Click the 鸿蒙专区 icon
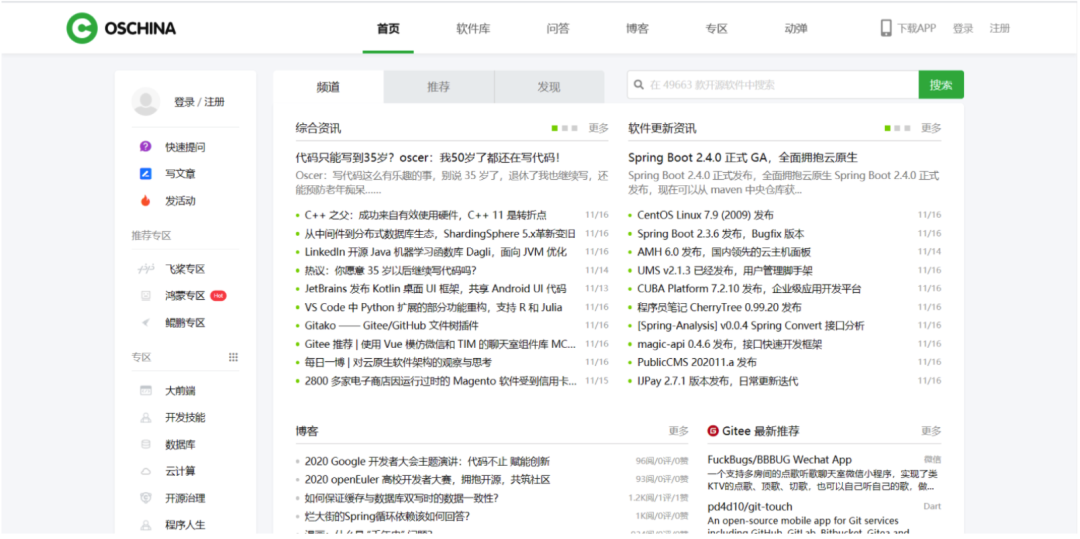The image size is (1080, 539). (x=145, y=296)
